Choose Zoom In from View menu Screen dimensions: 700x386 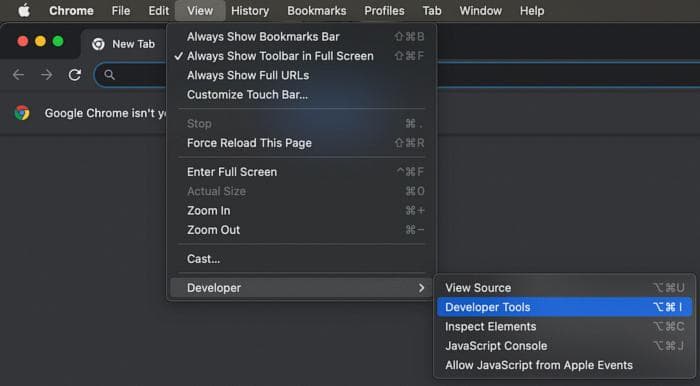[x=301, y=211]
